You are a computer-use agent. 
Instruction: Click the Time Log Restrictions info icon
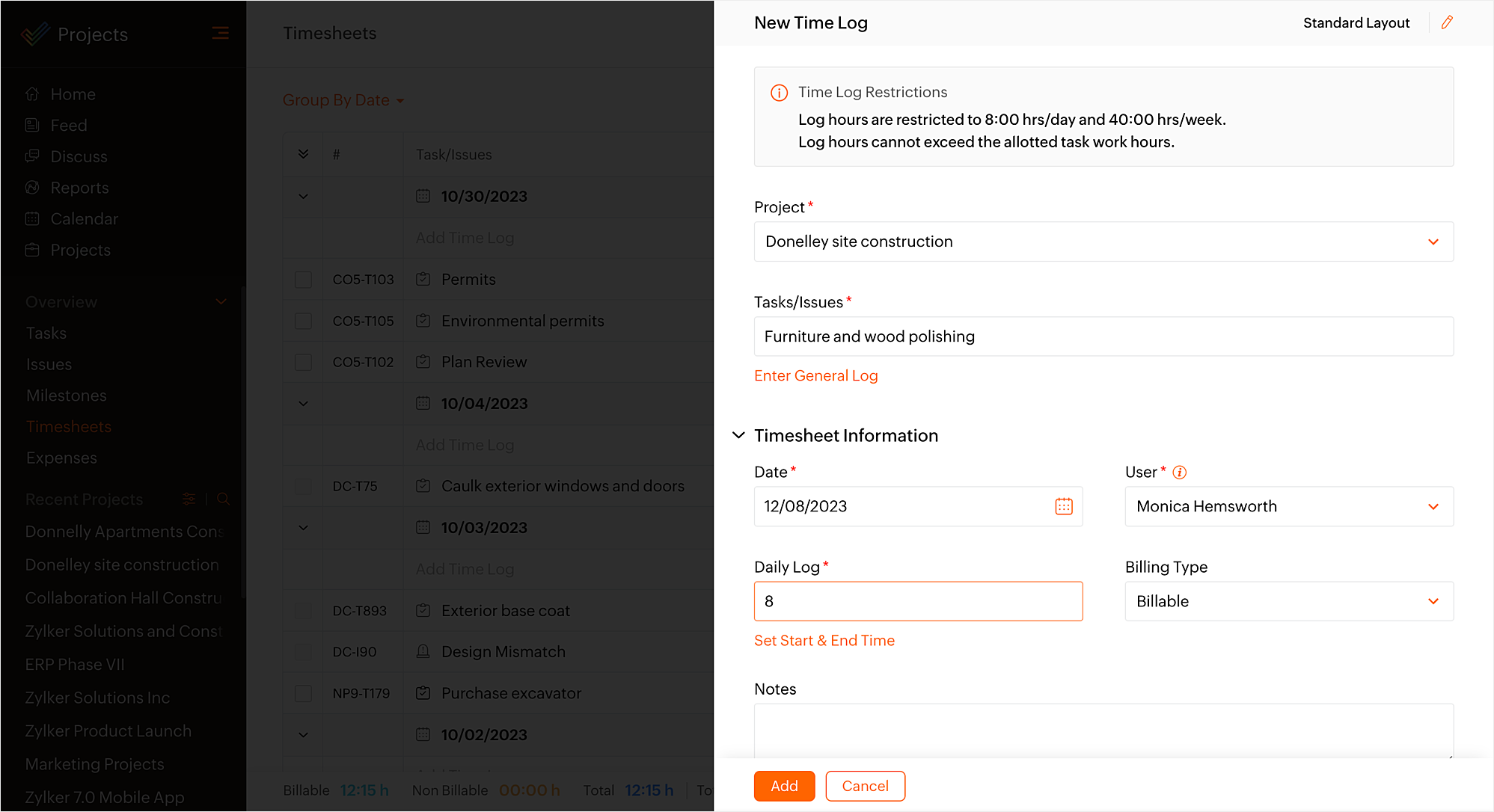[x=779, y=93]
